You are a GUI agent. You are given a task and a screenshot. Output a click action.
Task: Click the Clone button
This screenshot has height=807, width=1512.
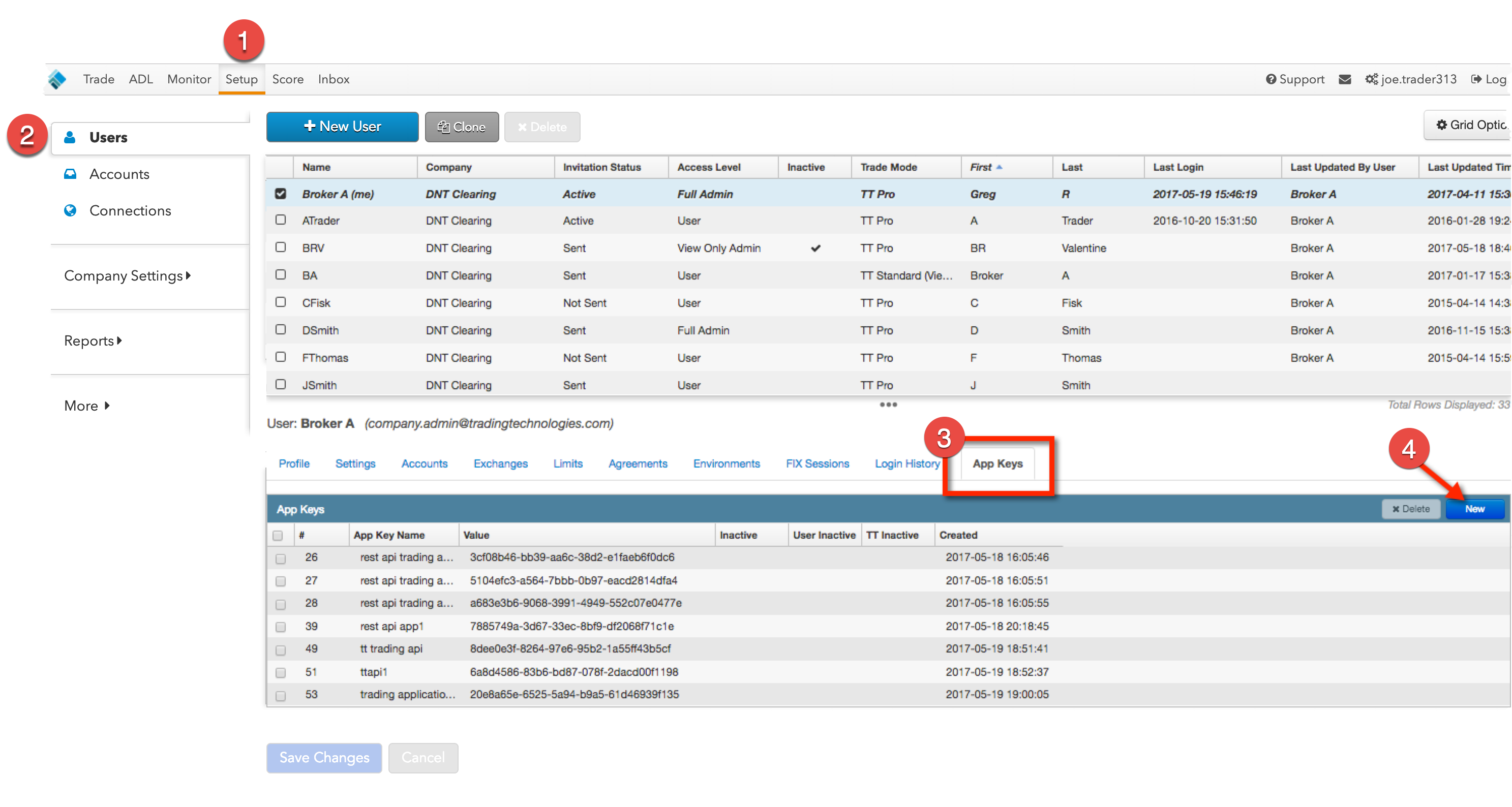click(x=462, y=127)
